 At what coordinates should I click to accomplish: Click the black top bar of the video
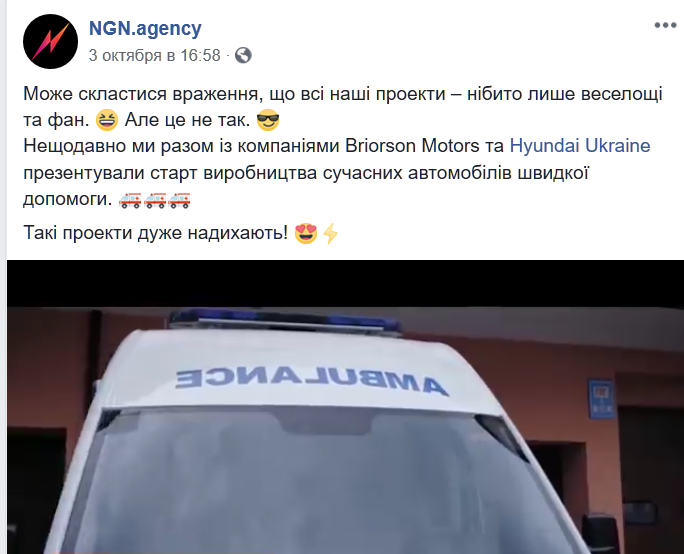coord(345,284)
